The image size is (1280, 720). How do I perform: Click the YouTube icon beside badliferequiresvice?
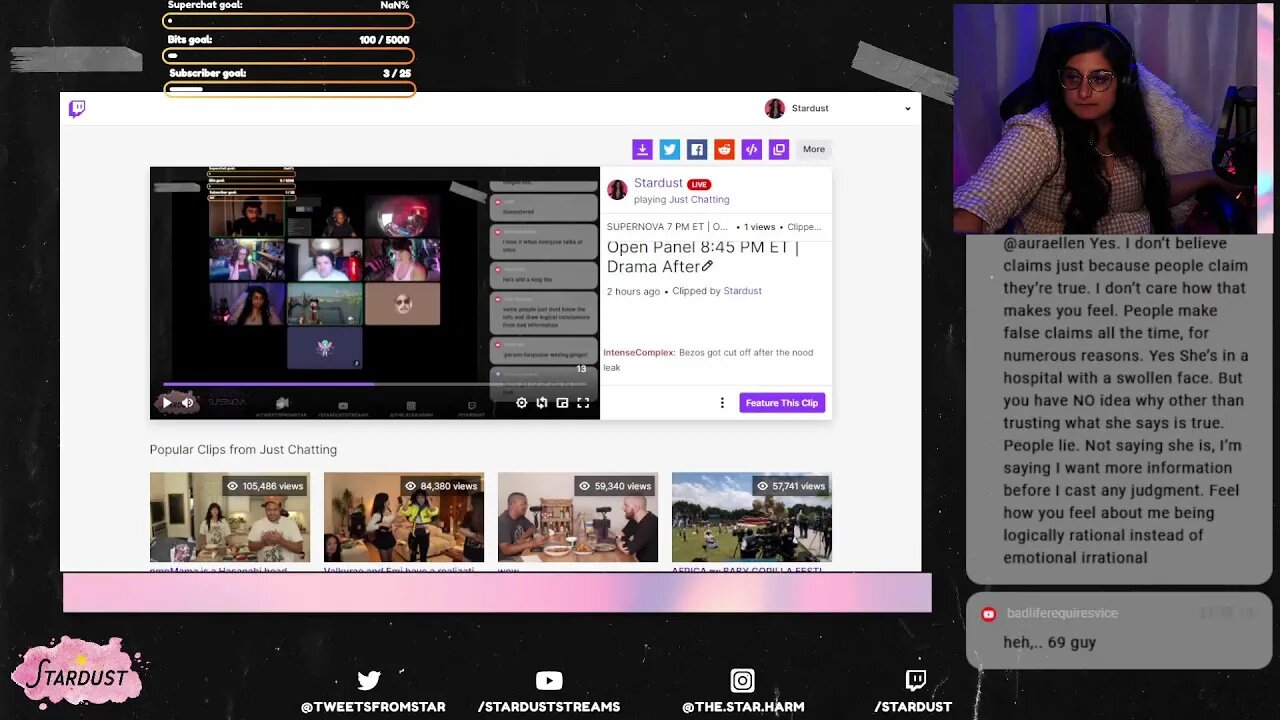pos(989,614)
